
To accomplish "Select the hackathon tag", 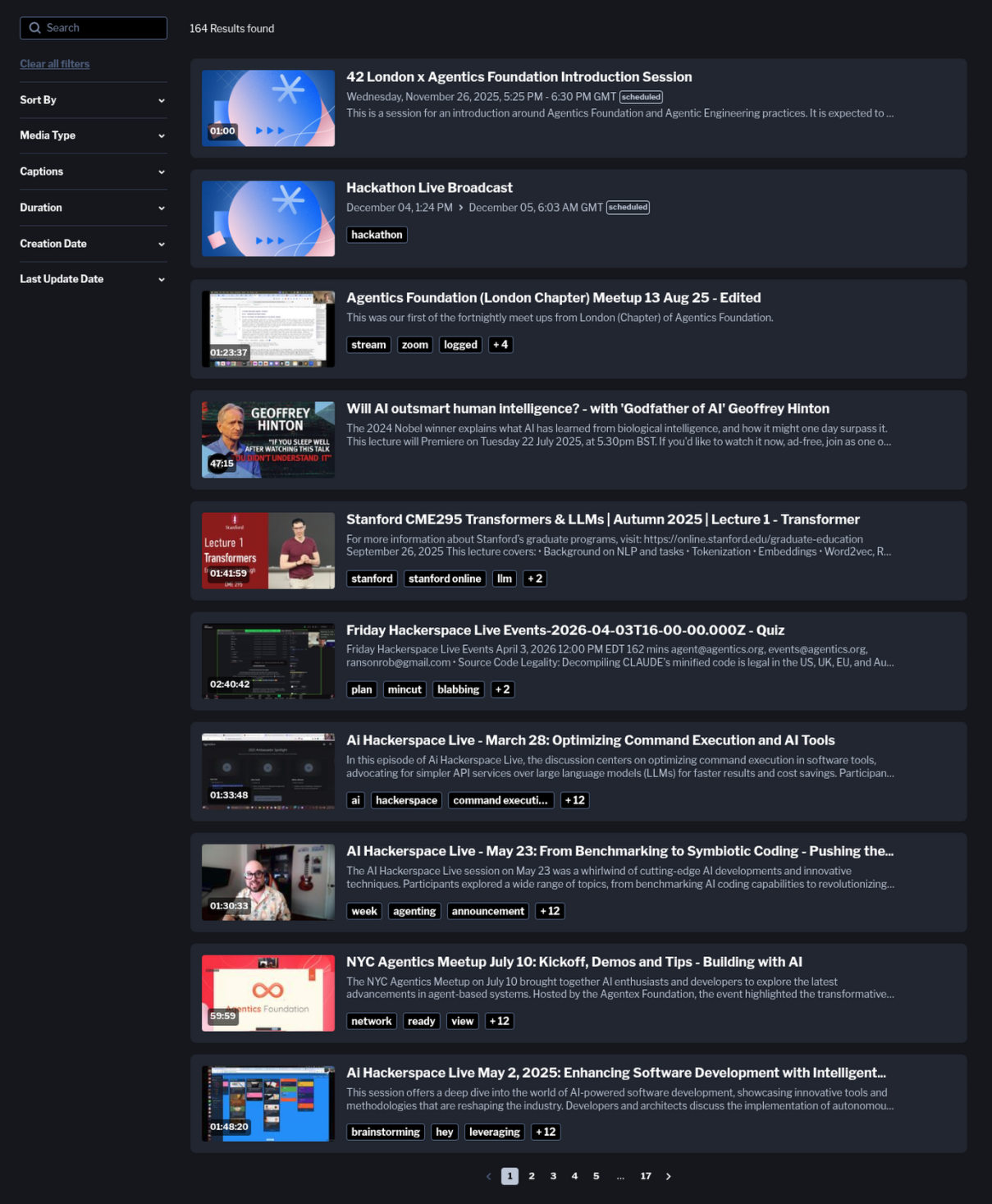I will [x=377, y=235].
